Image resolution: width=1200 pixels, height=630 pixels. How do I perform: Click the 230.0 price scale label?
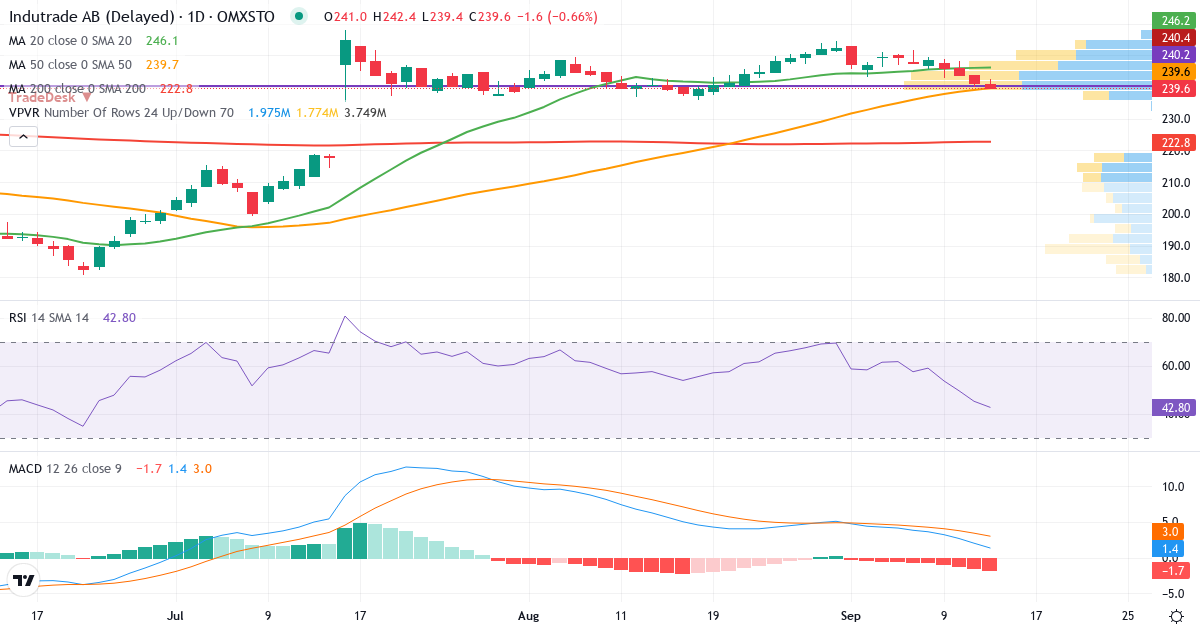(x=1175, y=118)
